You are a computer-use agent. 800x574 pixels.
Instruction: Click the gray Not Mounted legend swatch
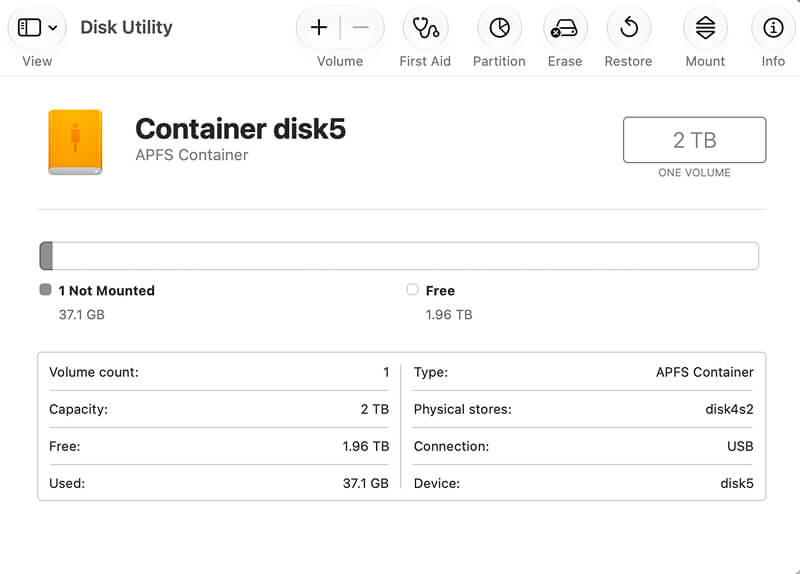tap(45, 290)
